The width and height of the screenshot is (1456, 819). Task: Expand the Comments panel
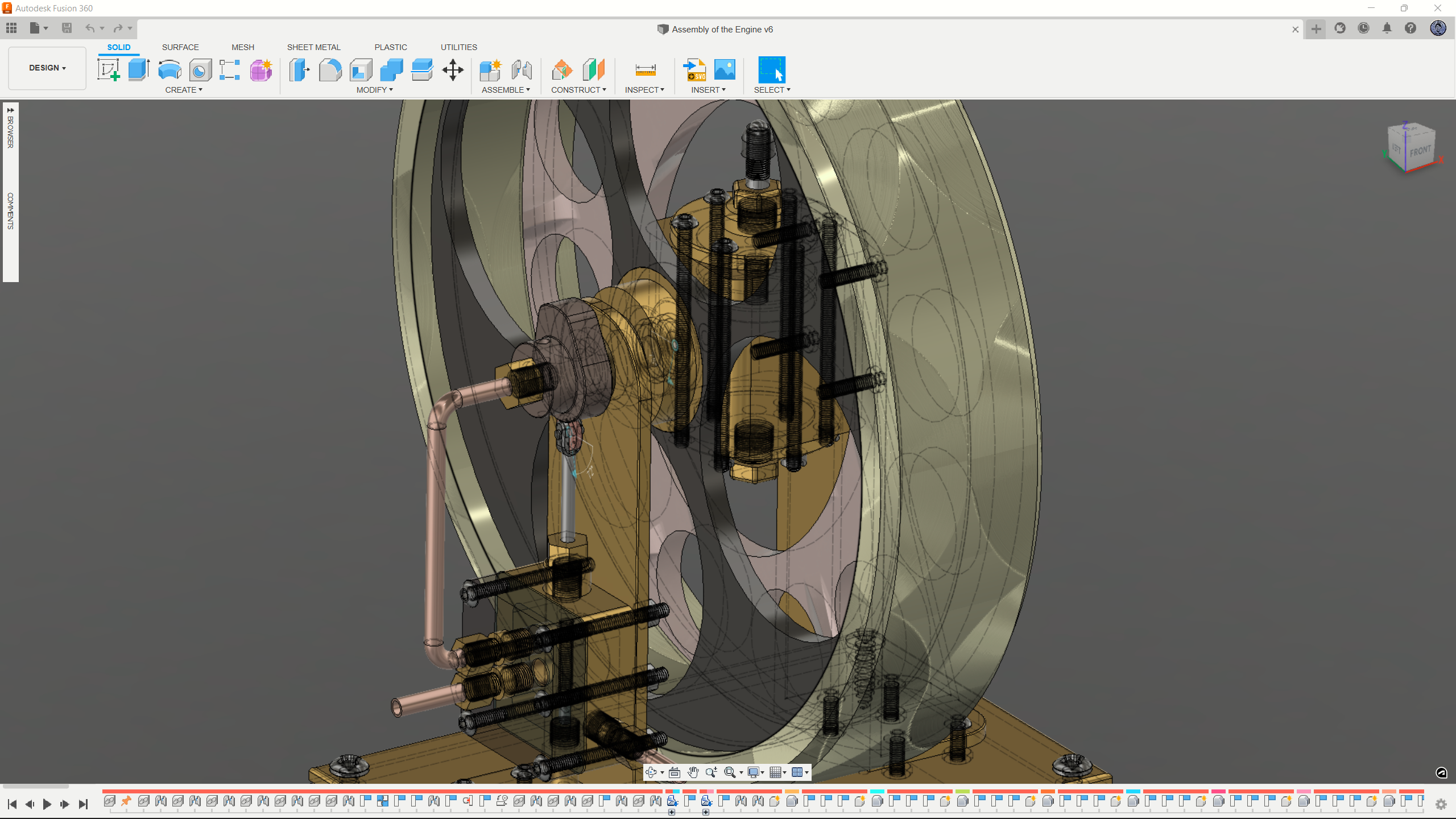10,210
